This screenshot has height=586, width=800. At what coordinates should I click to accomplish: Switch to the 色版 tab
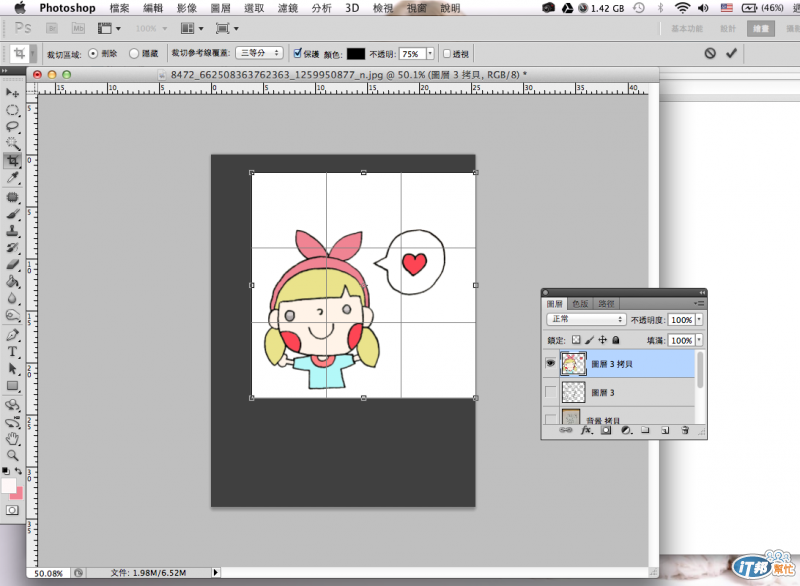pos(580,303)
